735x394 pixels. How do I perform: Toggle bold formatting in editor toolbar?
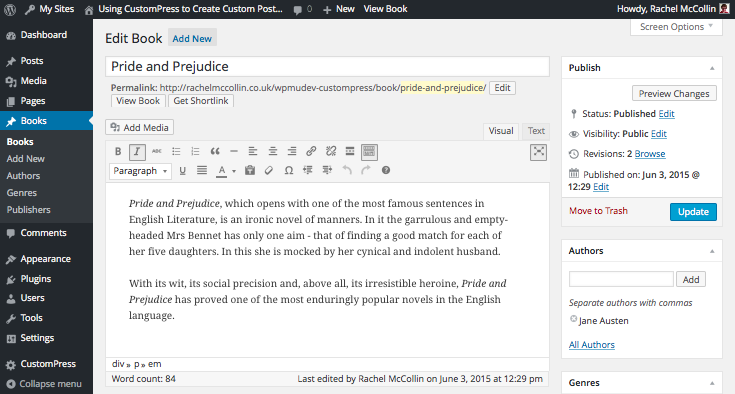pyautogui.click(x=118, y=151)
